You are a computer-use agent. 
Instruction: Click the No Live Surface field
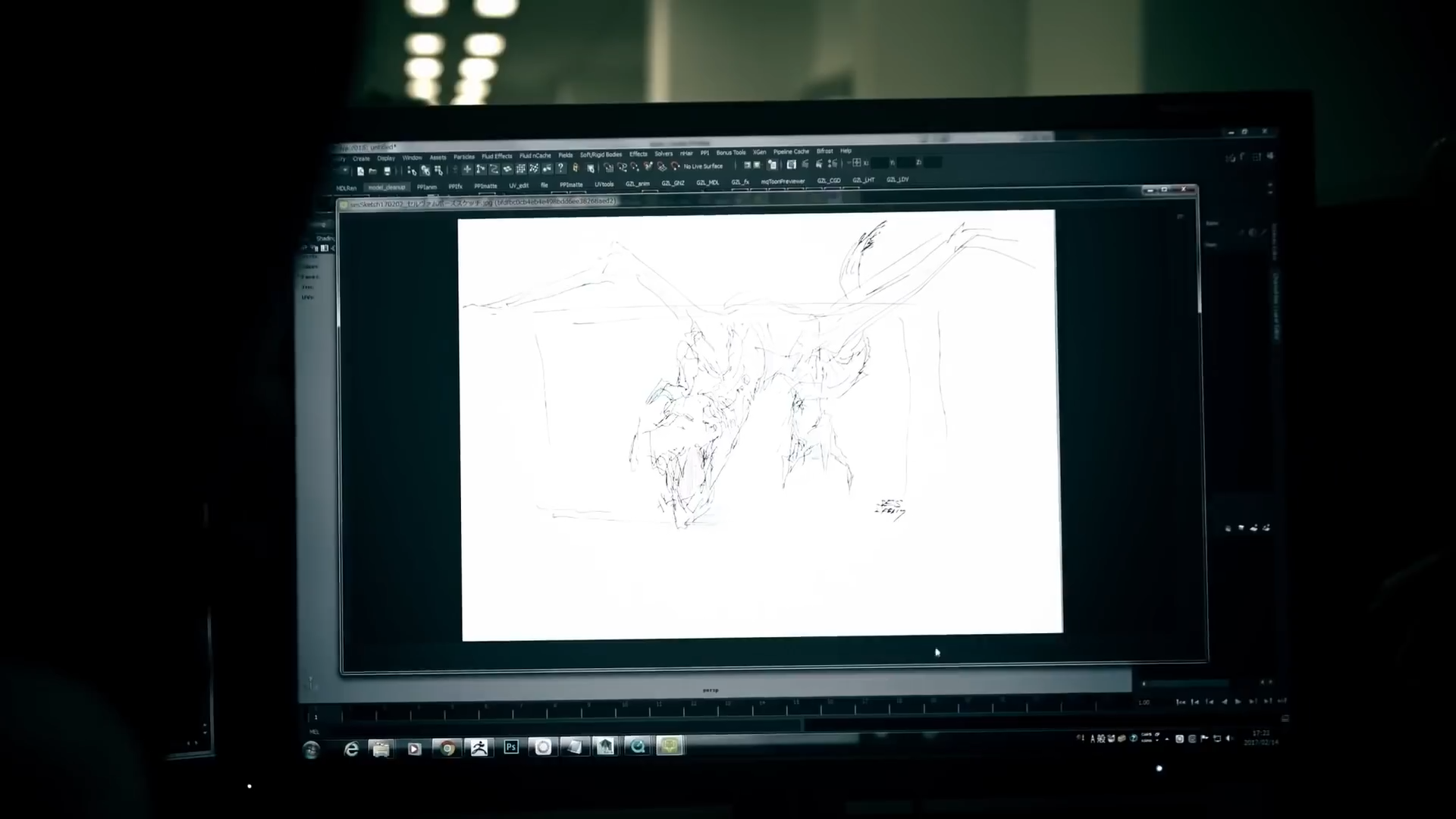coord(704,166)
